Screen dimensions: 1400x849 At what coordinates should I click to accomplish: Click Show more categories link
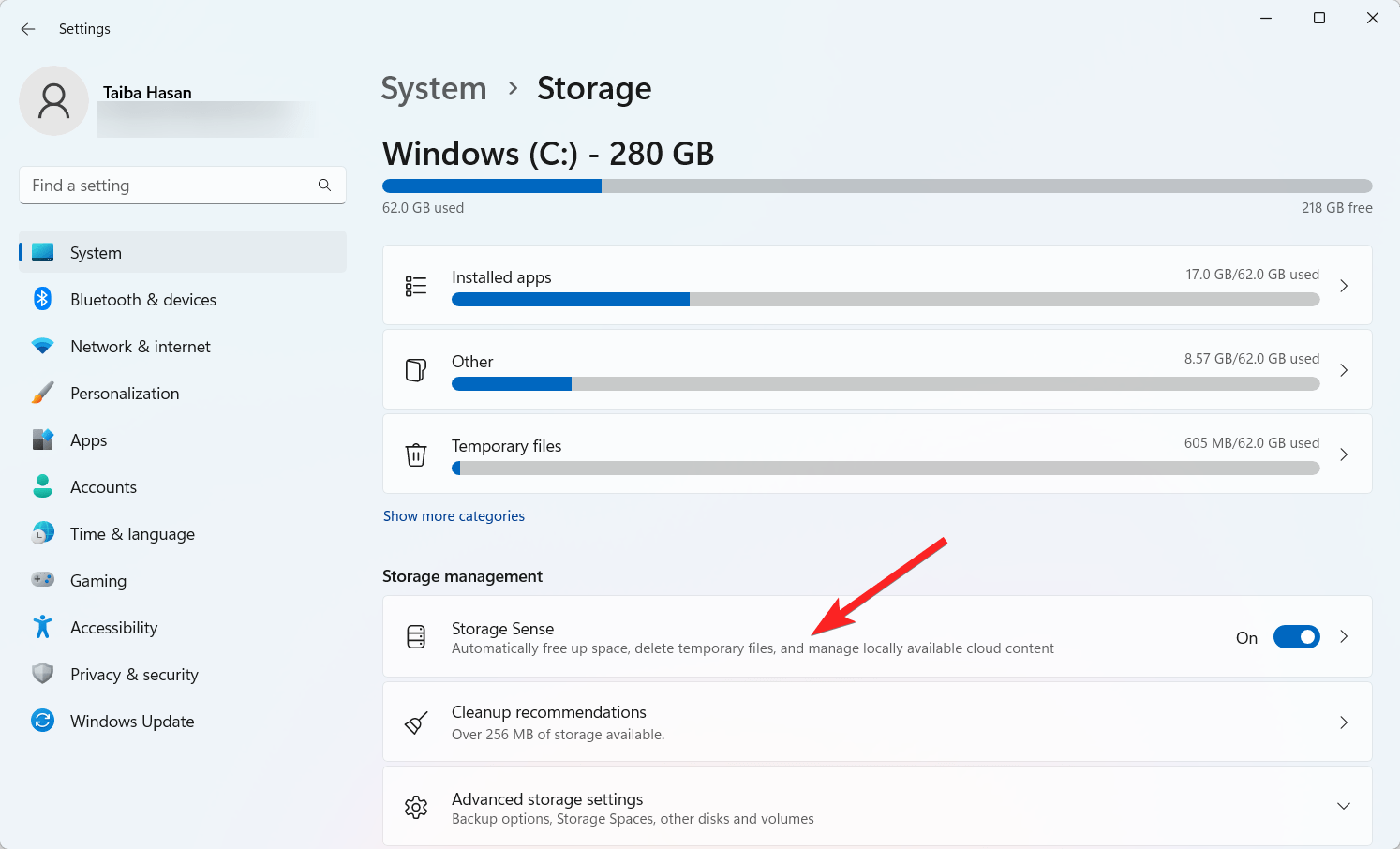tap(454, 516)
